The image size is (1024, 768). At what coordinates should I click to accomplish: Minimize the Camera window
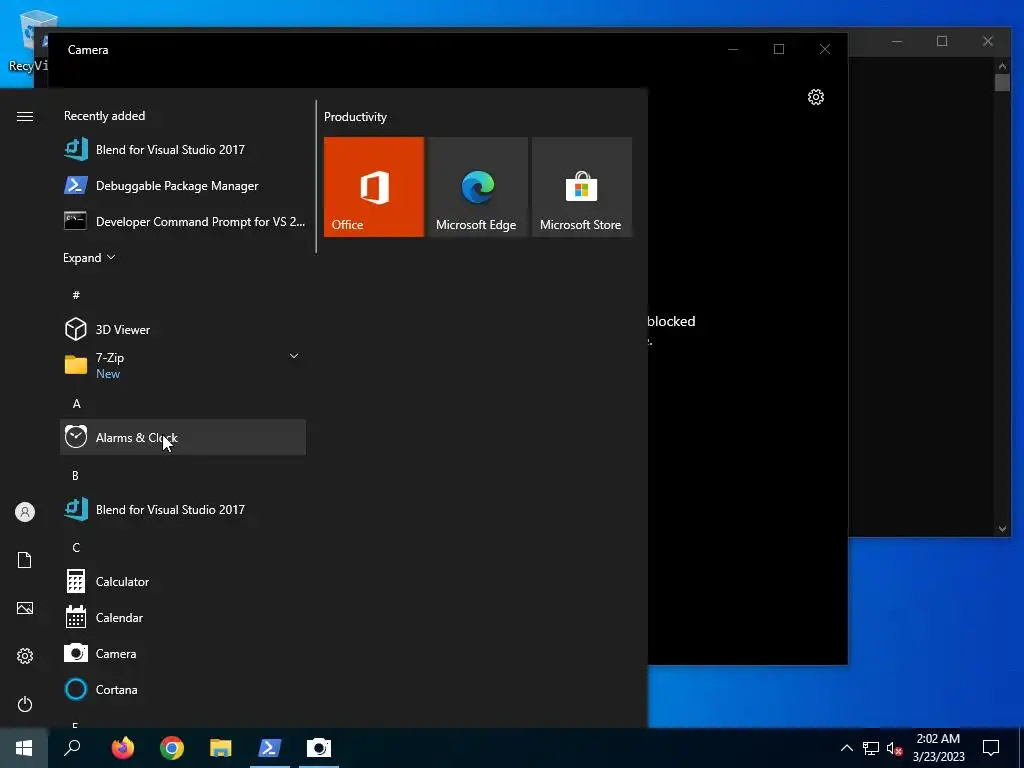733,50
